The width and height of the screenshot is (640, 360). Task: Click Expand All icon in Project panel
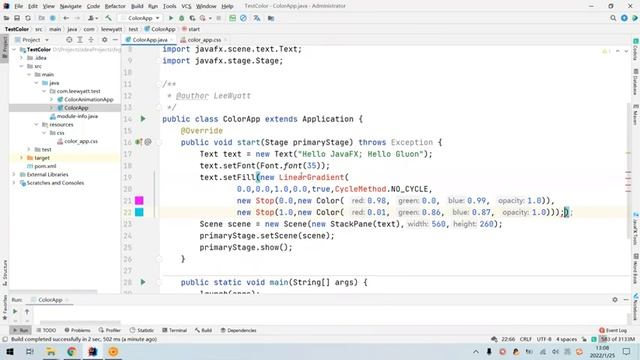click(80, 40)
